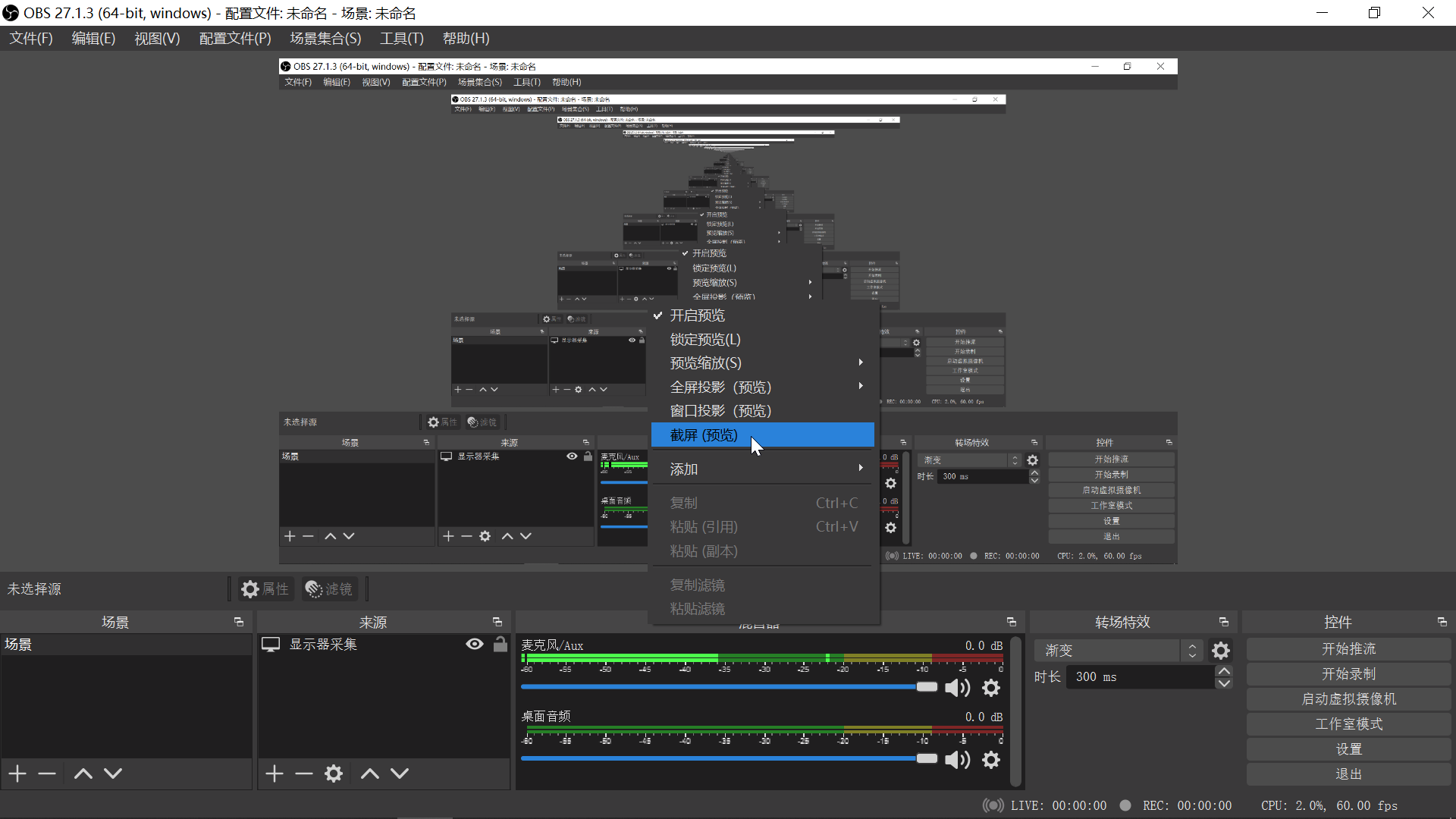Pop out the 控件 dock panel

(x=1442, y=622)
